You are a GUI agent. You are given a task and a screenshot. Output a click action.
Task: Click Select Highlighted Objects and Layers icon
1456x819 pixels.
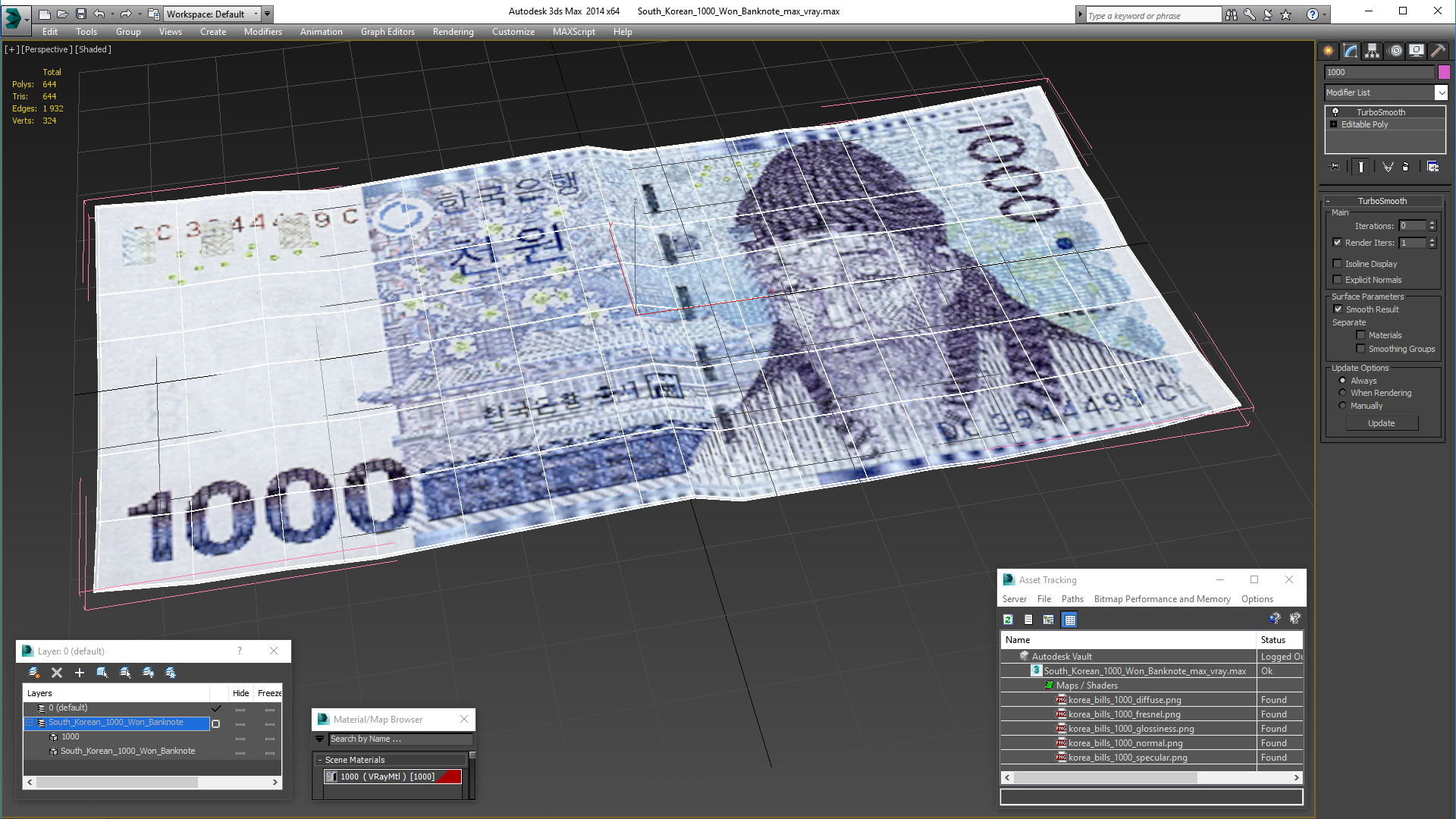pyautogui.click(x=102, y=673)
